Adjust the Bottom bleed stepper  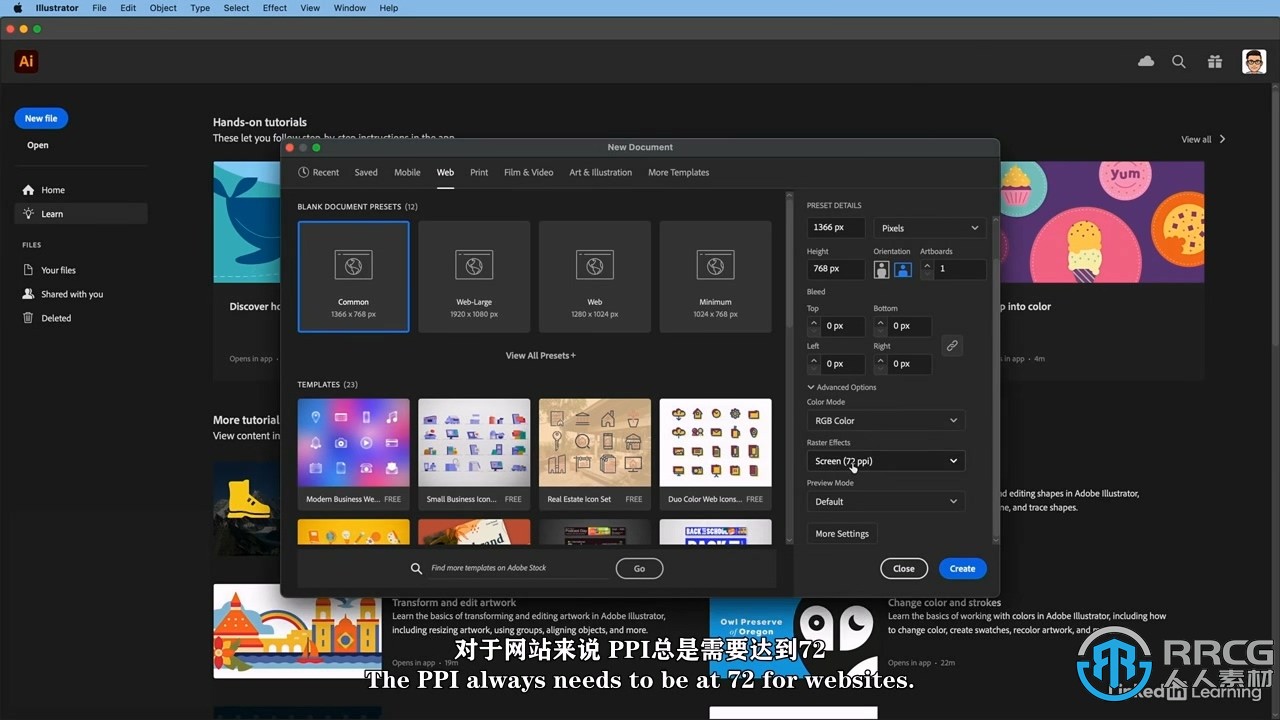pos(880,325)
